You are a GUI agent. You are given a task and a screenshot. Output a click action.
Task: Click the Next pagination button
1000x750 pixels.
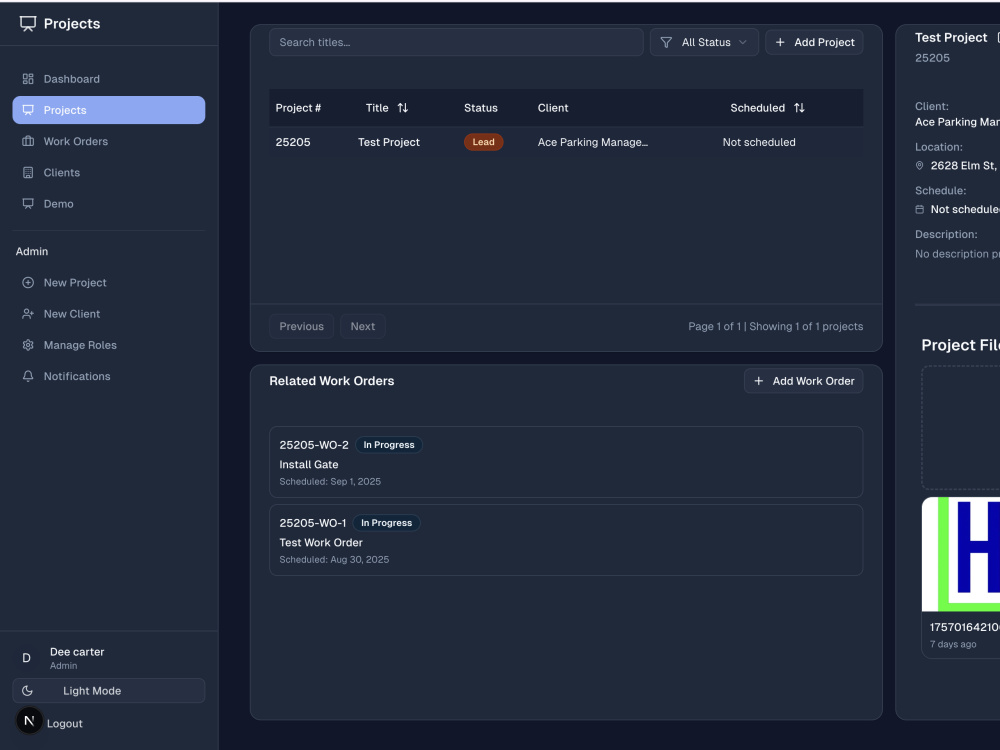tap(362, 327)
